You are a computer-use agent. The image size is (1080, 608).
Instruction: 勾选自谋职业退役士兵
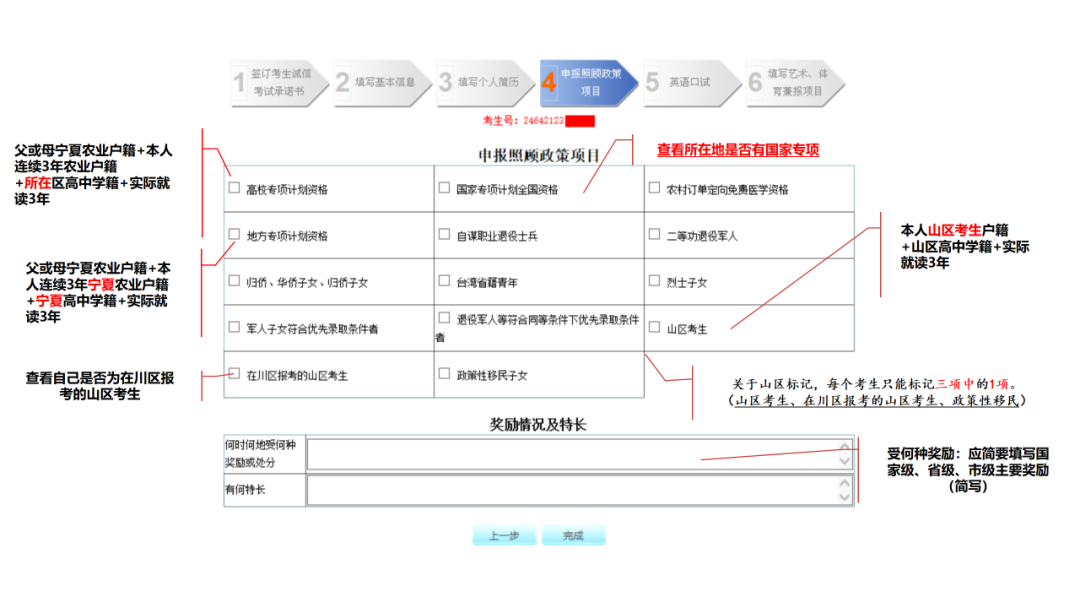pos(443,232)
